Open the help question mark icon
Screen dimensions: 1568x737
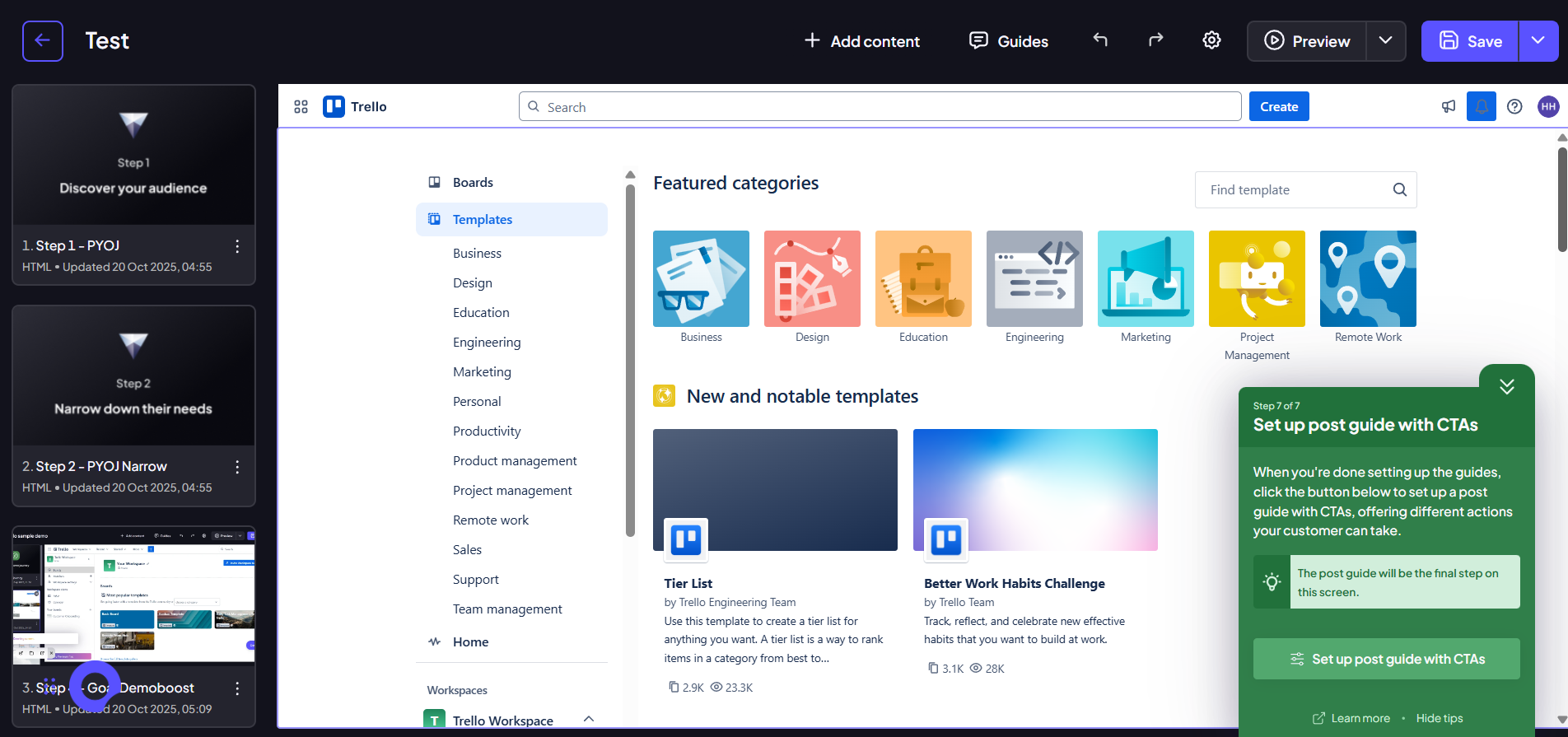1514,106
